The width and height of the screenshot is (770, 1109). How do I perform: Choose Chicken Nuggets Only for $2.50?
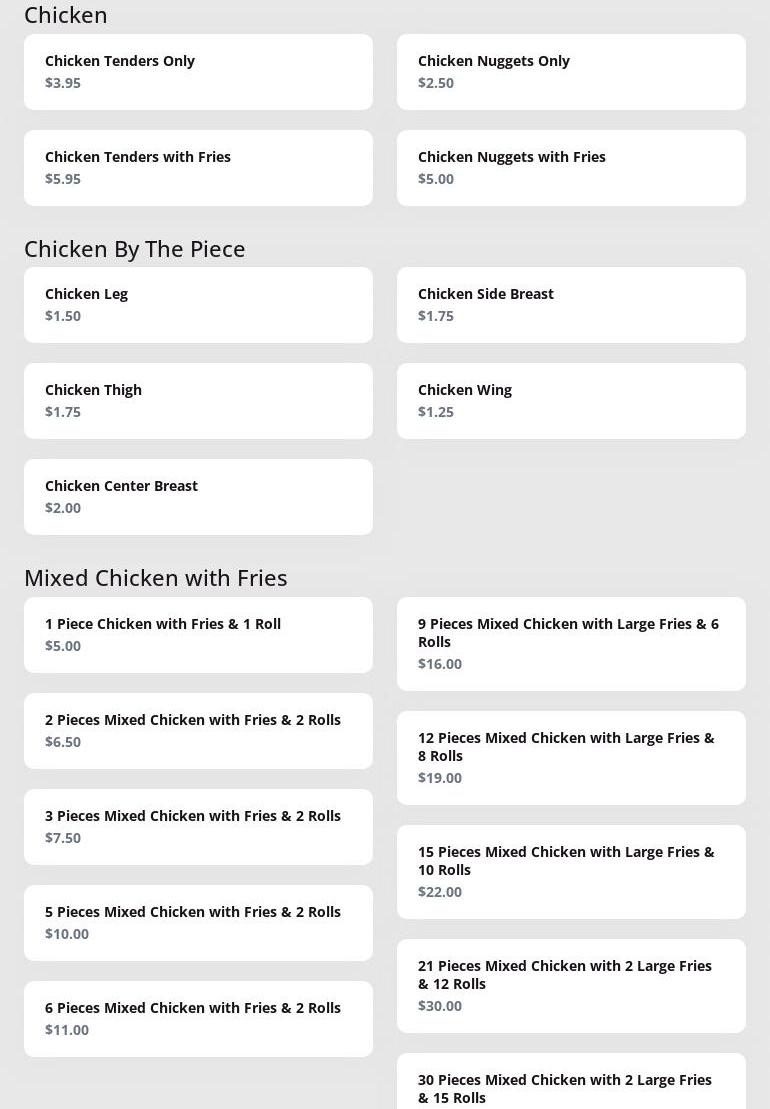[x=571, y=72]
